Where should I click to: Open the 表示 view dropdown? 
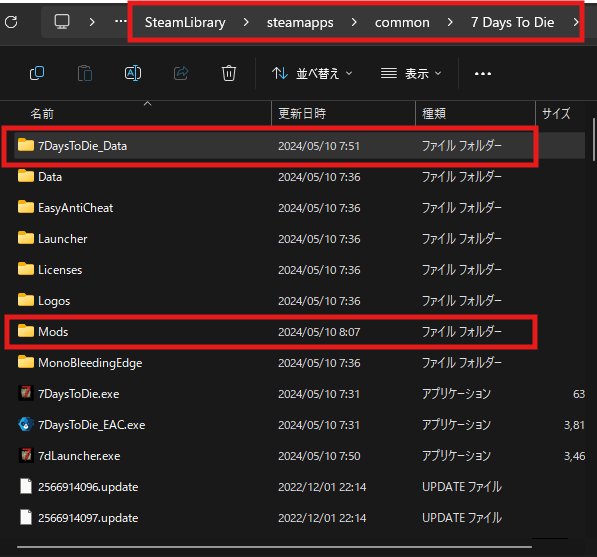[x=411, y=73]
